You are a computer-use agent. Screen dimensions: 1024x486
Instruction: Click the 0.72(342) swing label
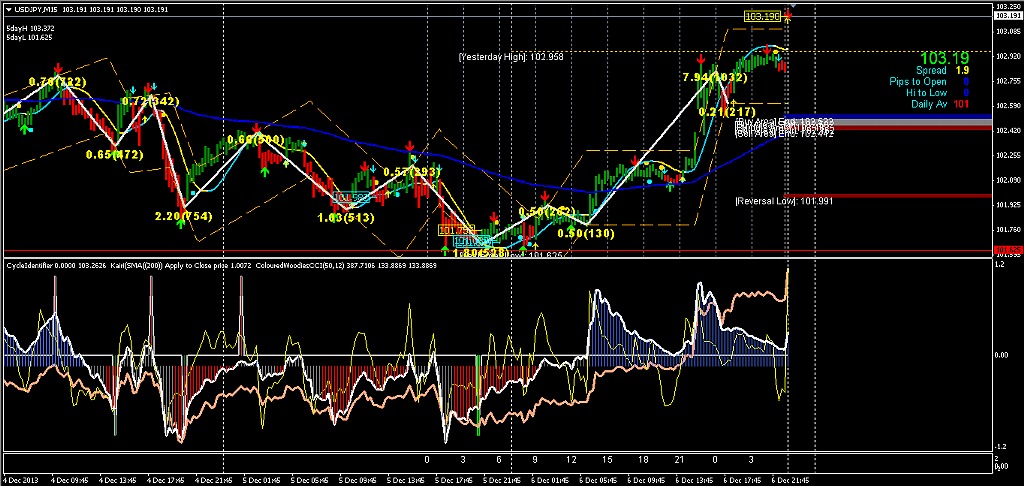tap(151, 101)
